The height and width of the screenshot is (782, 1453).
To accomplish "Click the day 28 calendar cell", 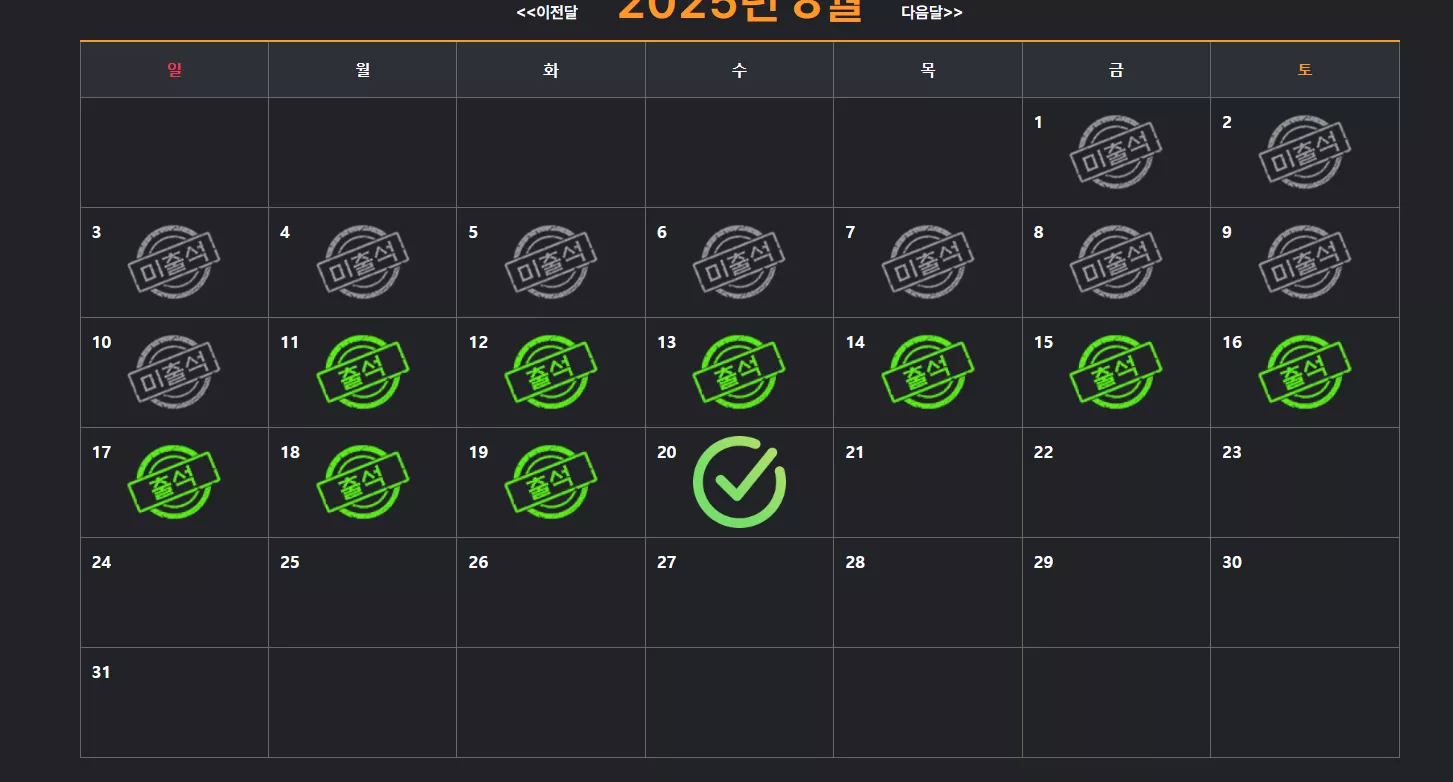I will (x=928, y=592).
